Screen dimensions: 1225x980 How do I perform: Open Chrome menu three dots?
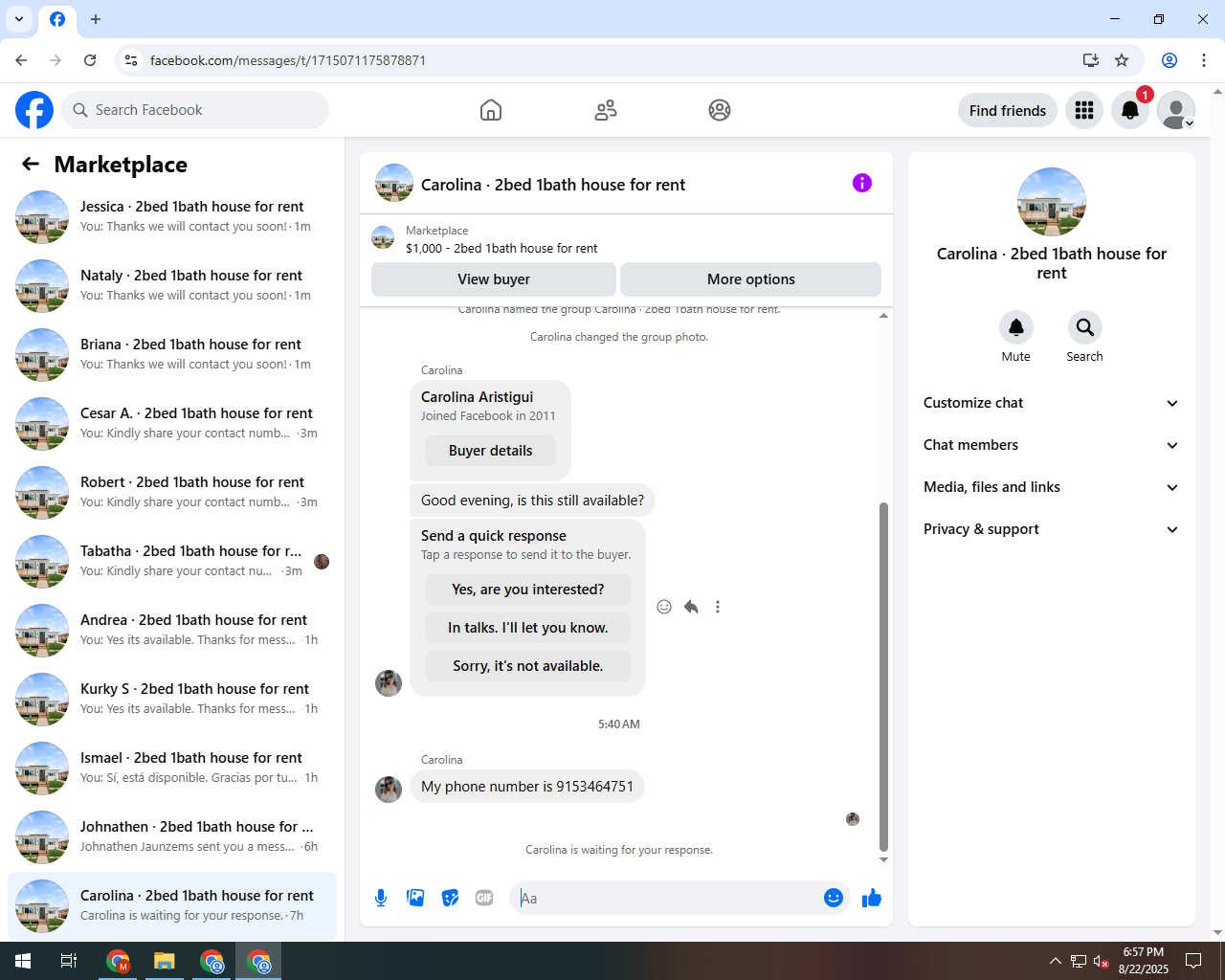coord(1204,60)
